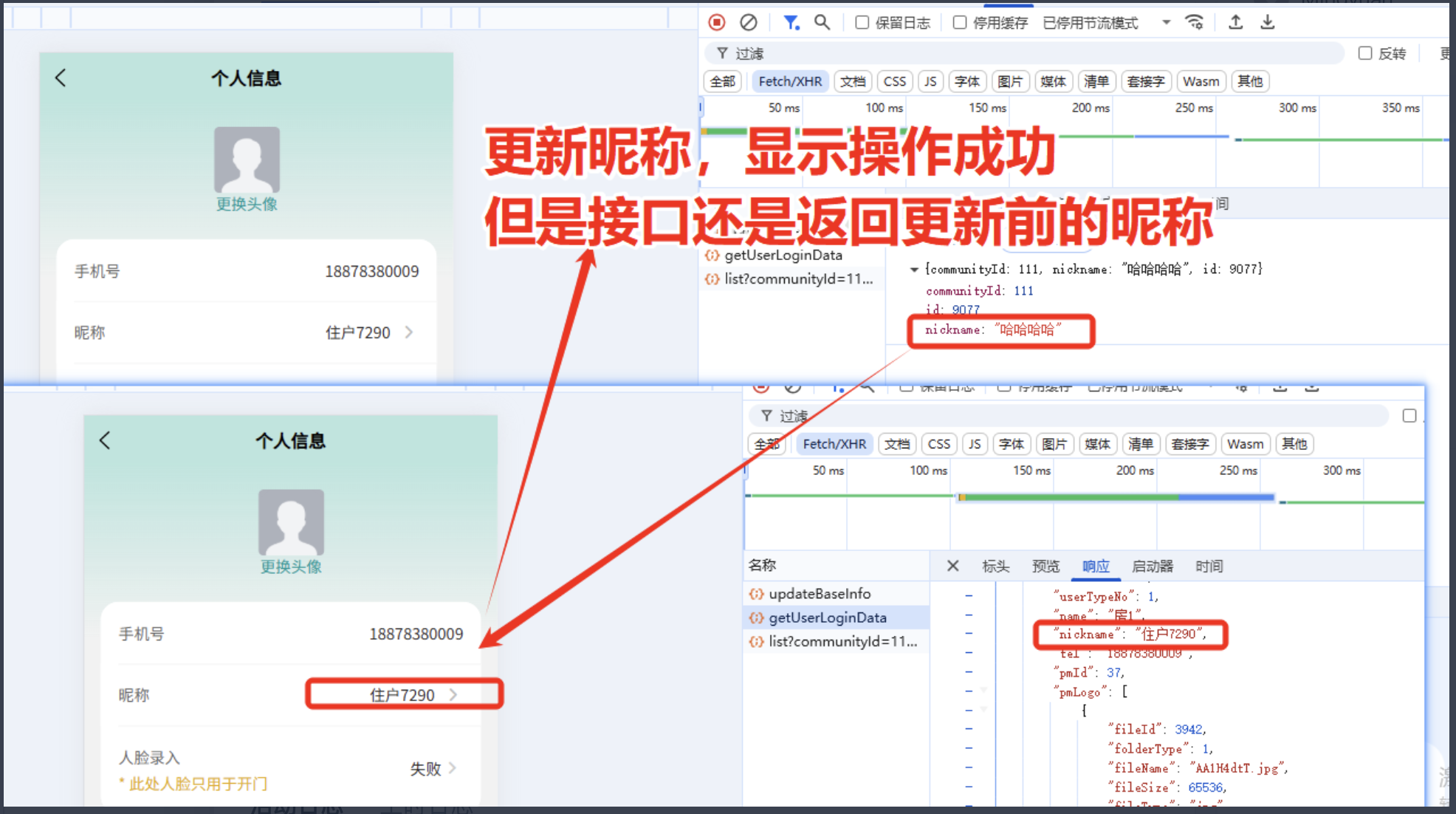Select the Fetch/XHR filter in upper panel
1456x814 pixels.
[789, 81]
